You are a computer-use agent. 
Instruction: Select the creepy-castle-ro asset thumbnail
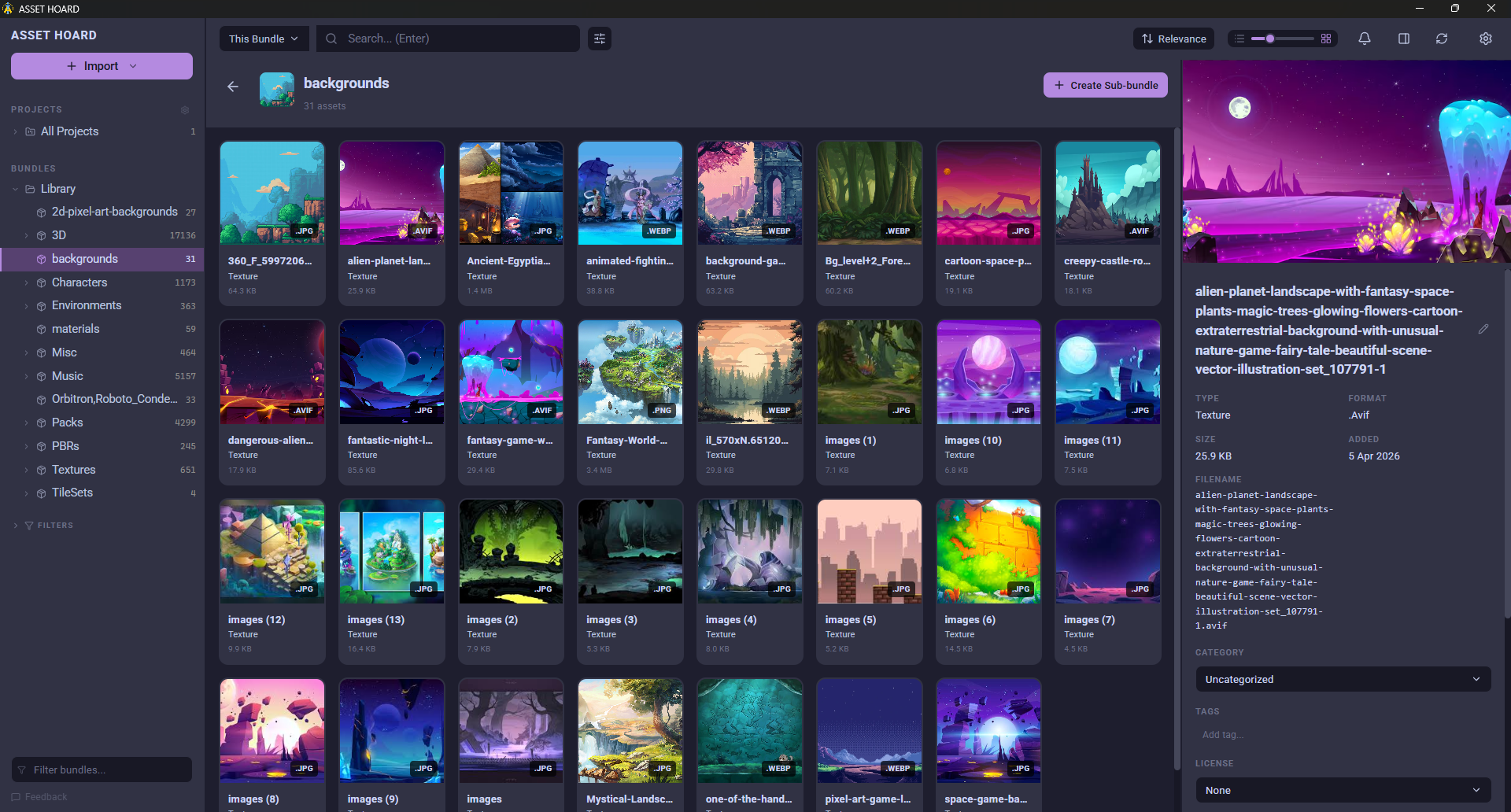tap(1107, 192)
